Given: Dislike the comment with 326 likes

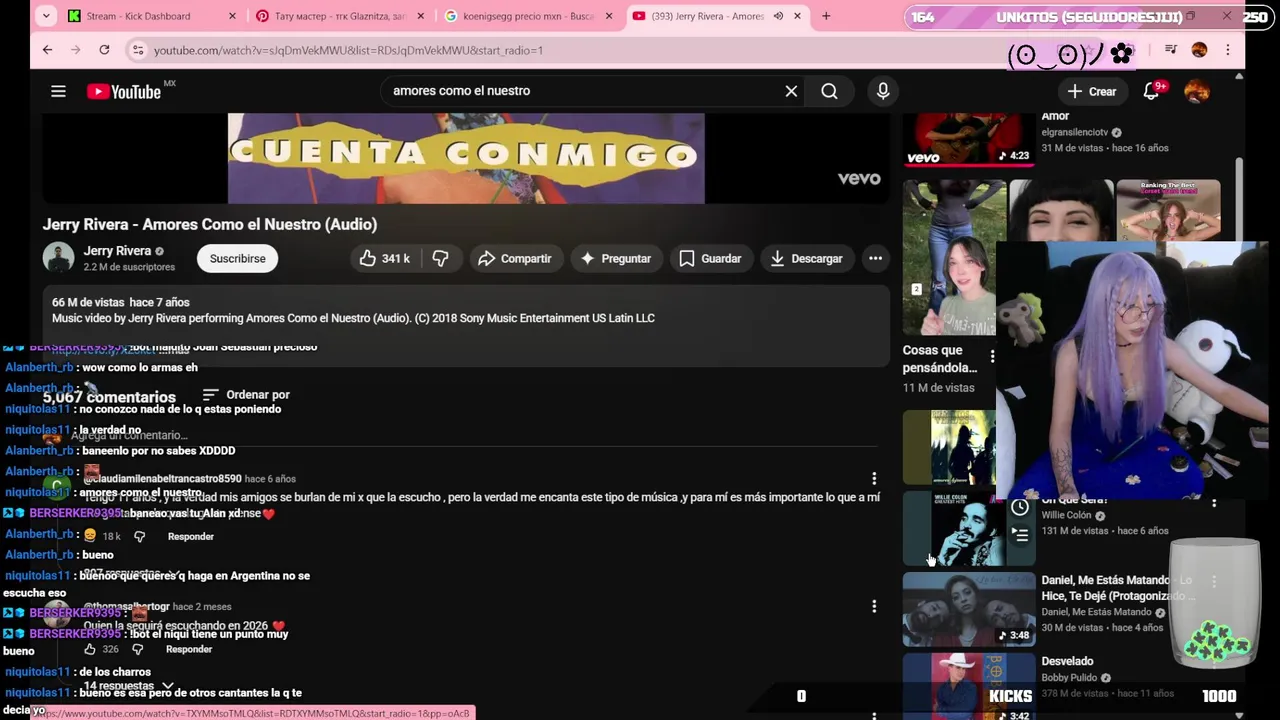Looking at the screenshot, I should click(138, 649).
